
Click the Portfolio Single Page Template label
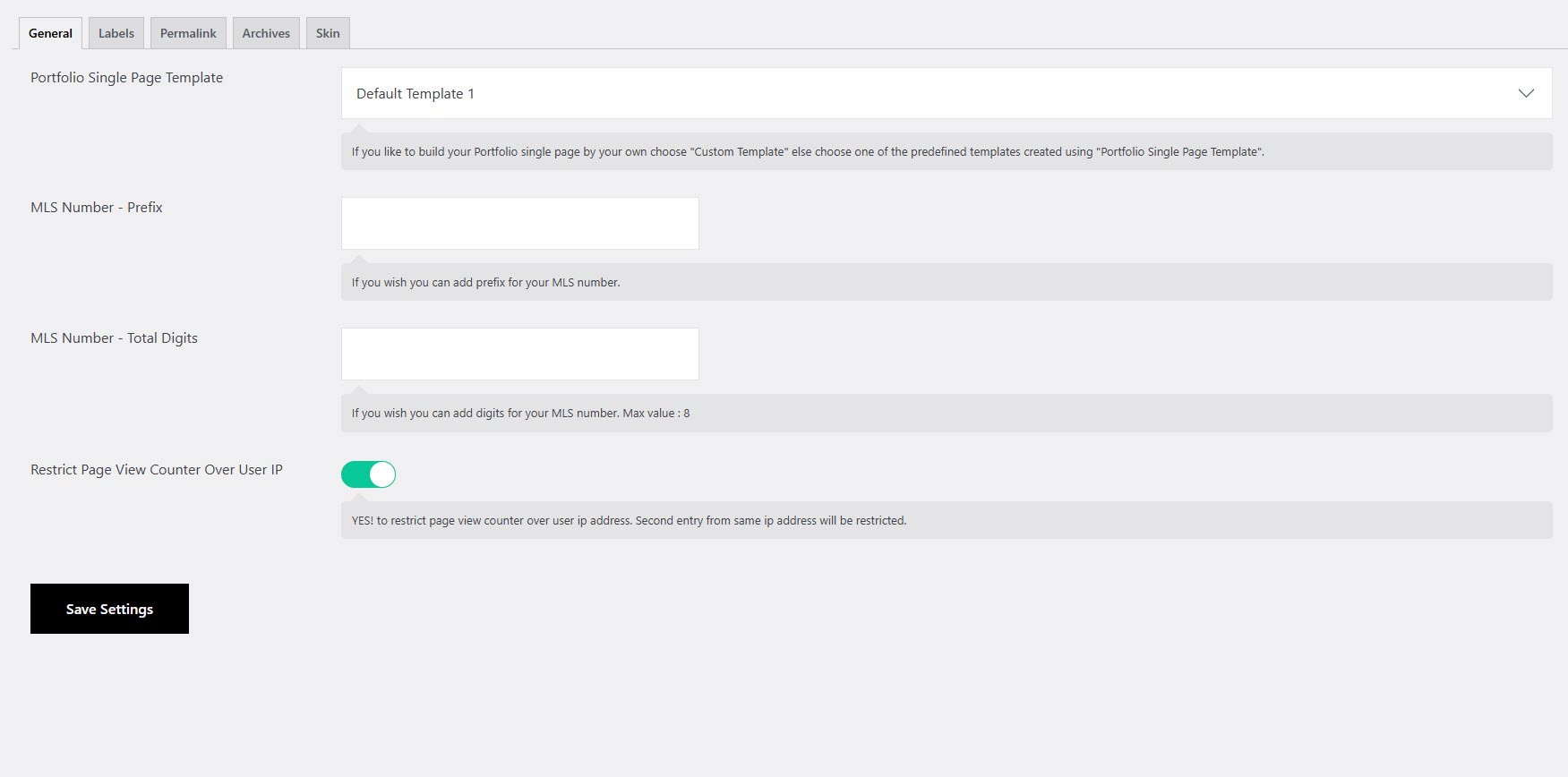pyautogui.click(x=126, y=78)
